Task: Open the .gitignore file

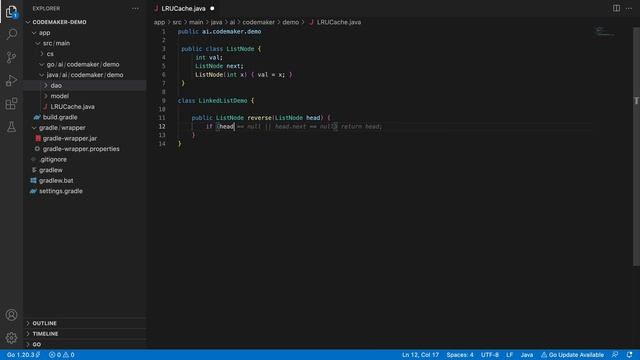Action: click(x=53, y=160)
